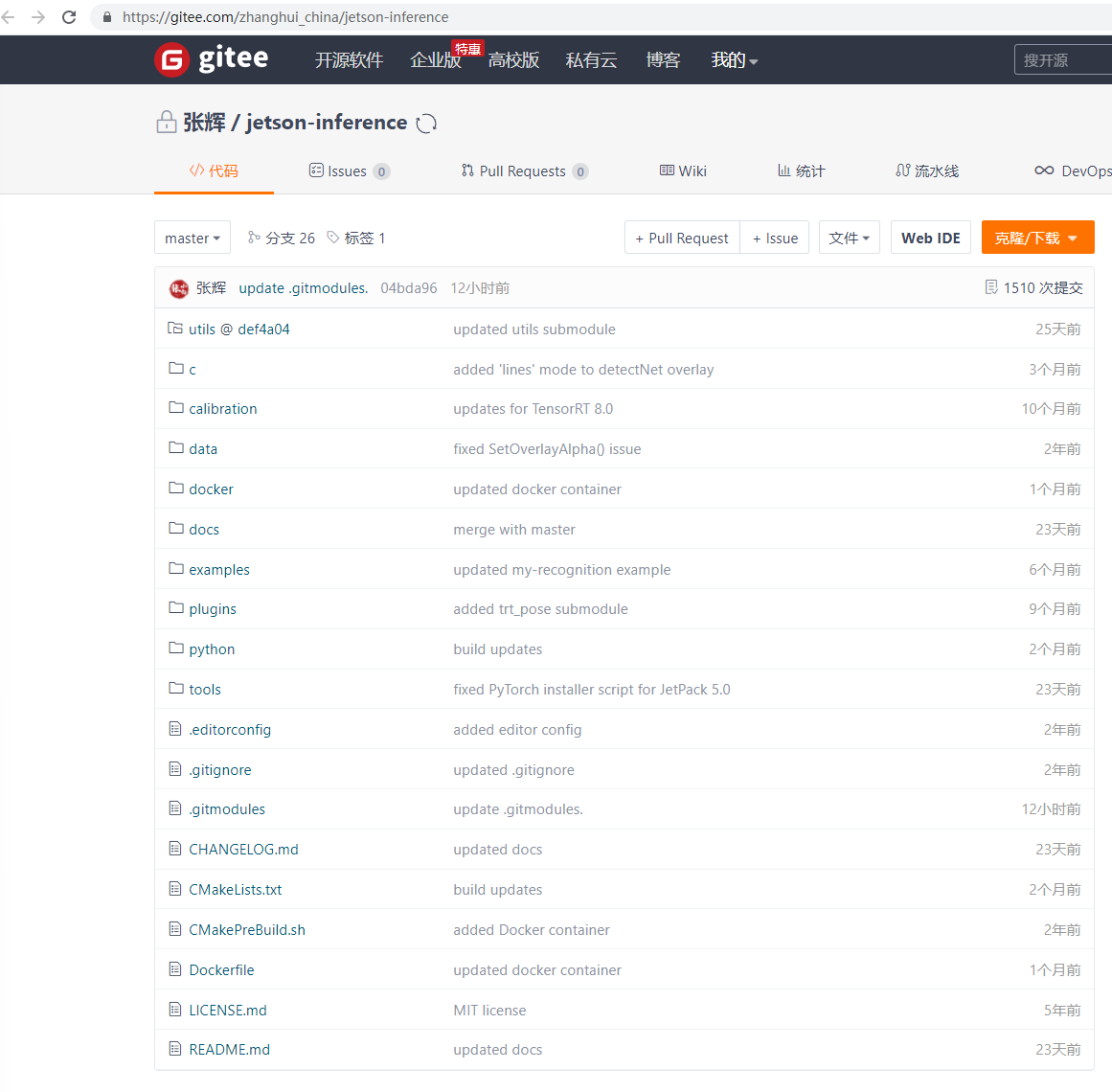Open the 统计 tab

pos(802,171)
